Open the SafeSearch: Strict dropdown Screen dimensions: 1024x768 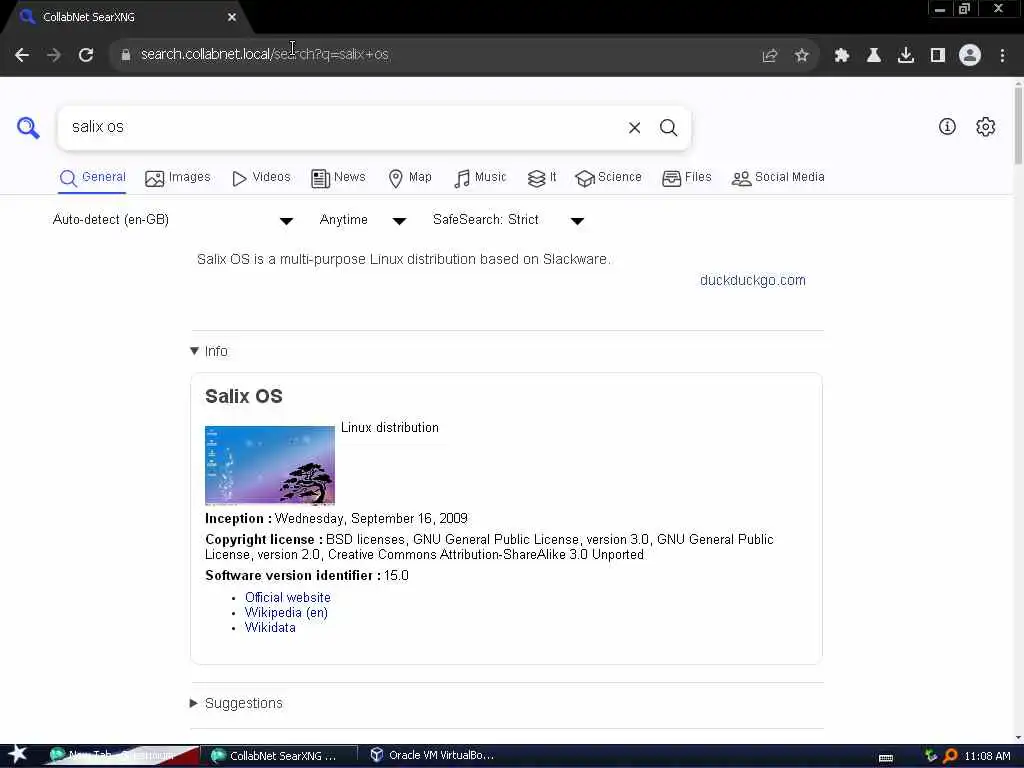(x=509, y=220)
